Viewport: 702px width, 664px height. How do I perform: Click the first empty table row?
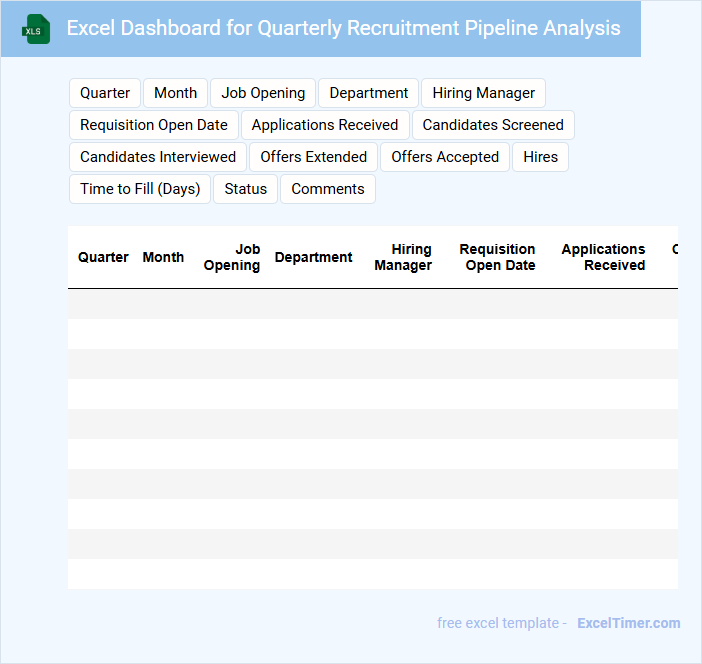coord(372,304)
